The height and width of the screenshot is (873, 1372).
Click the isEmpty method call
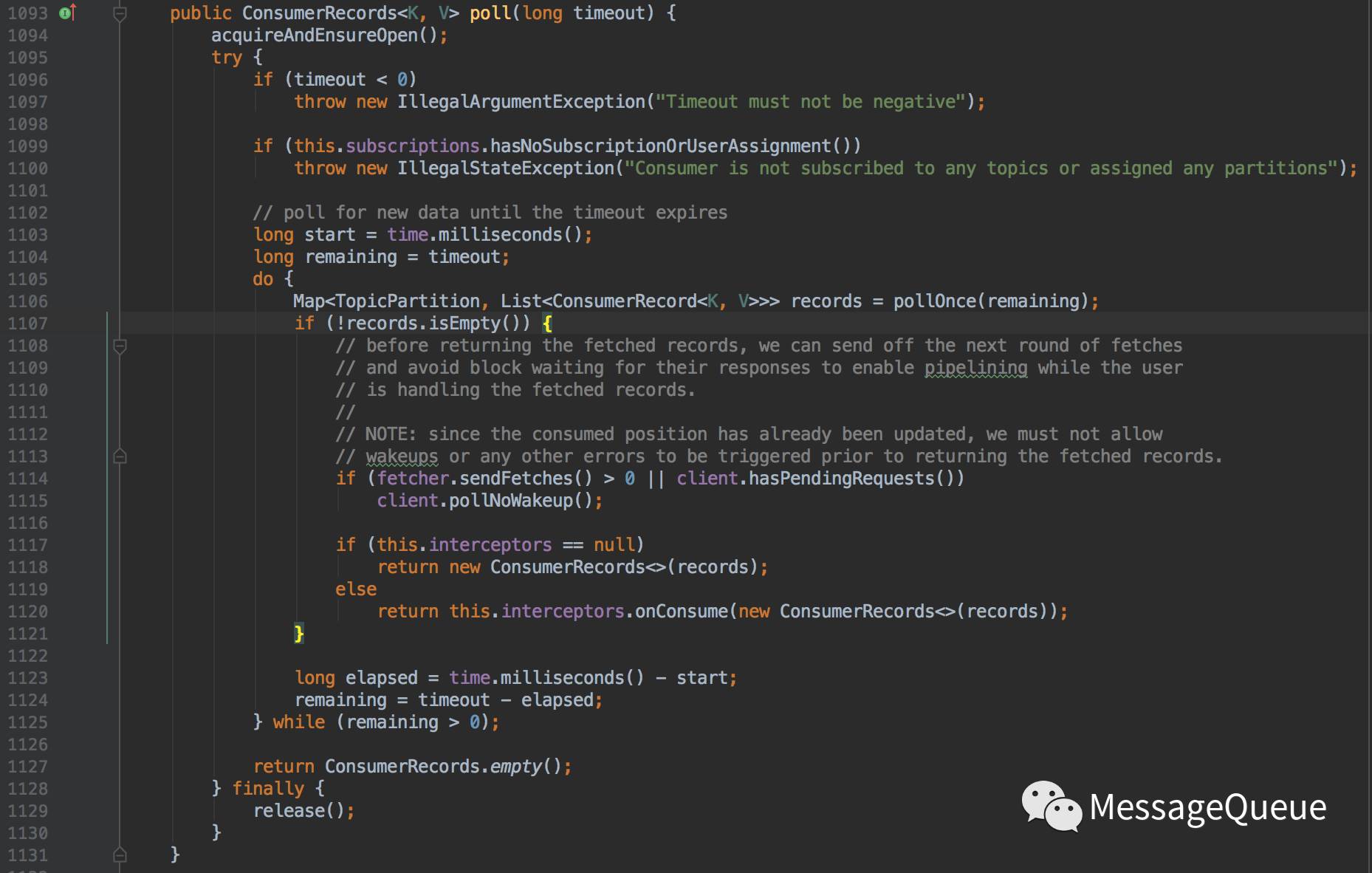point(464,323)
